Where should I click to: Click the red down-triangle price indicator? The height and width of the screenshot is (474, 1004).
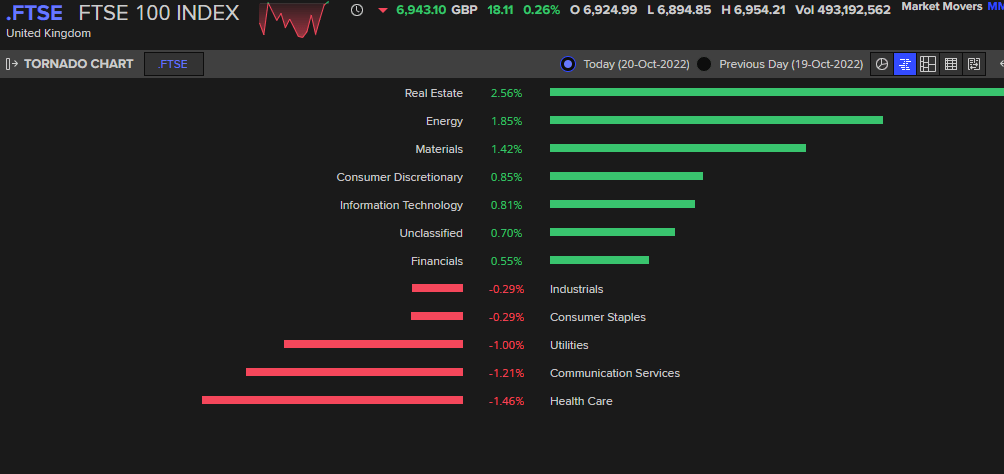pyautogui.click(x=383, y=10)
